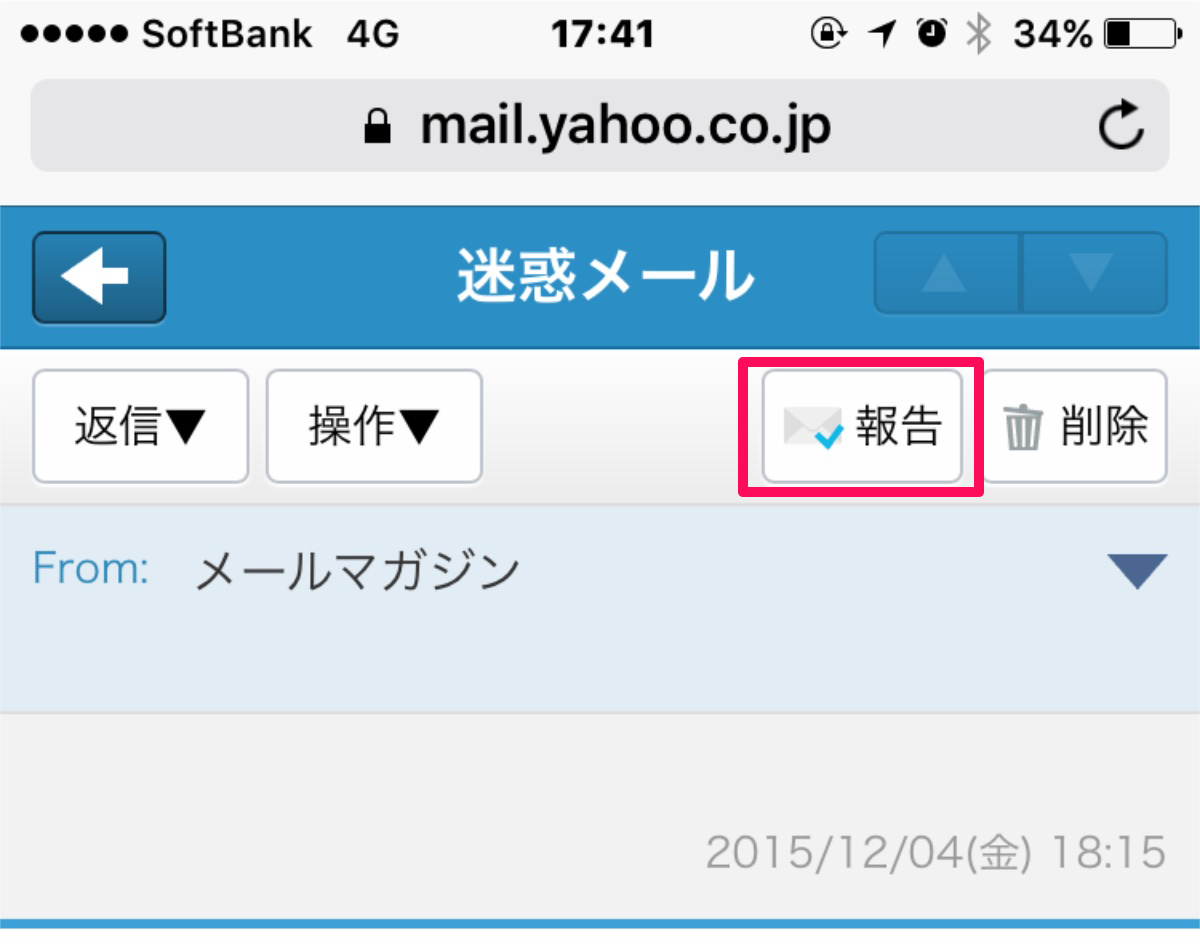Tap the sender name メールマガジン
Image resolution: width=1200 pixels, height=947 pixels.
[357, 572]
